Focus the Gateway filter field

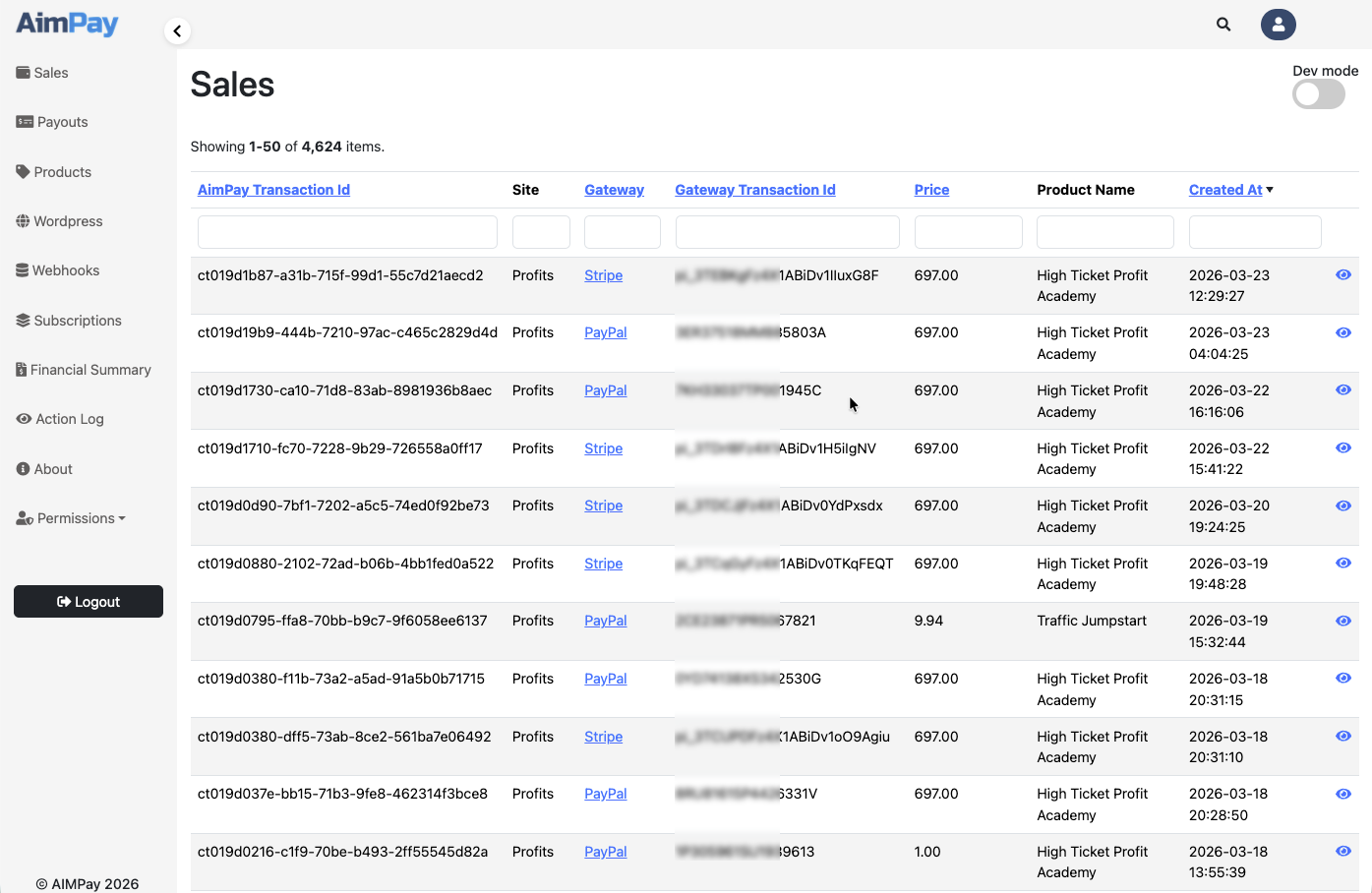623,232
